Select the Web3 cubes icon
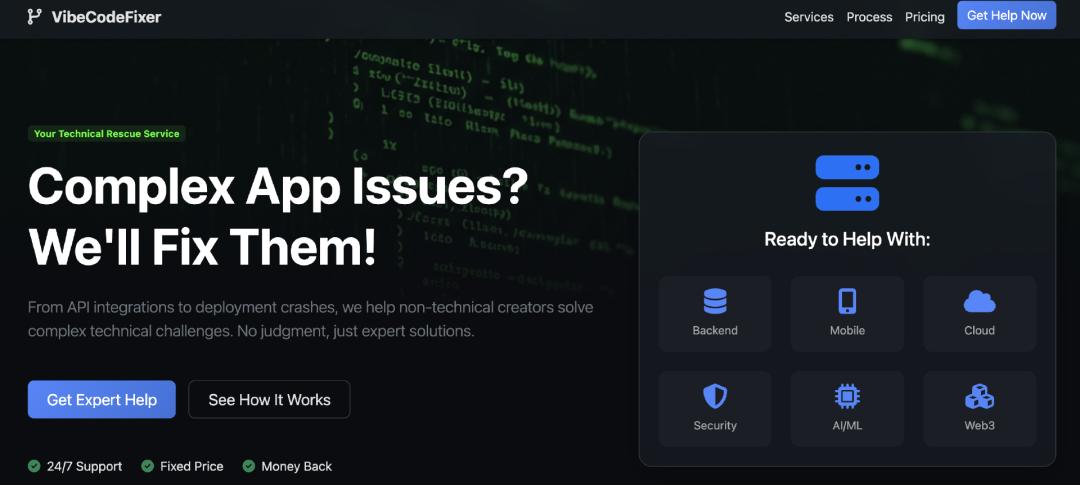1080x485 pixels. [x=979, y=396]
